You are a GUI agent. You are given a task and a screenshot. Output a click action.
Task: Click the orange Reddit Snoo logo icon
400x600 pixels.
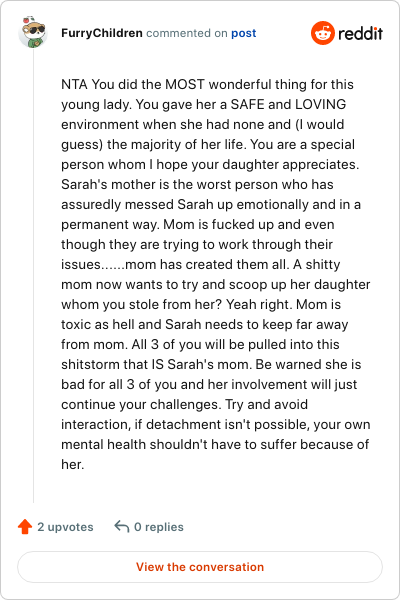pos(323,33)
